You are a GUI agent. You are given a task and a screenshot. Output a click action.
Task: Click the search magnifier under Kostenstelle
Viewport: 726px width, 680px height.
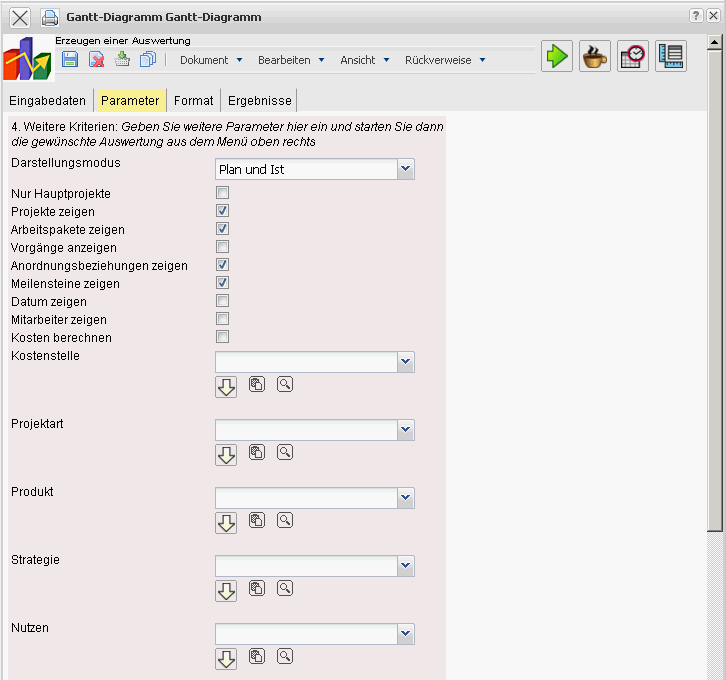tap(285, 384)
